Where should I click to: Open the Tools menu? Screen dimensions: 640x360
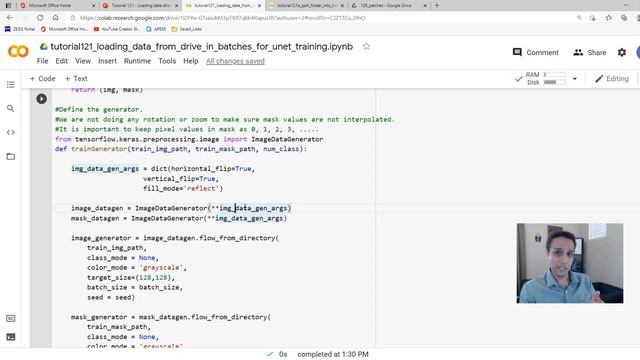click(167, 61)
